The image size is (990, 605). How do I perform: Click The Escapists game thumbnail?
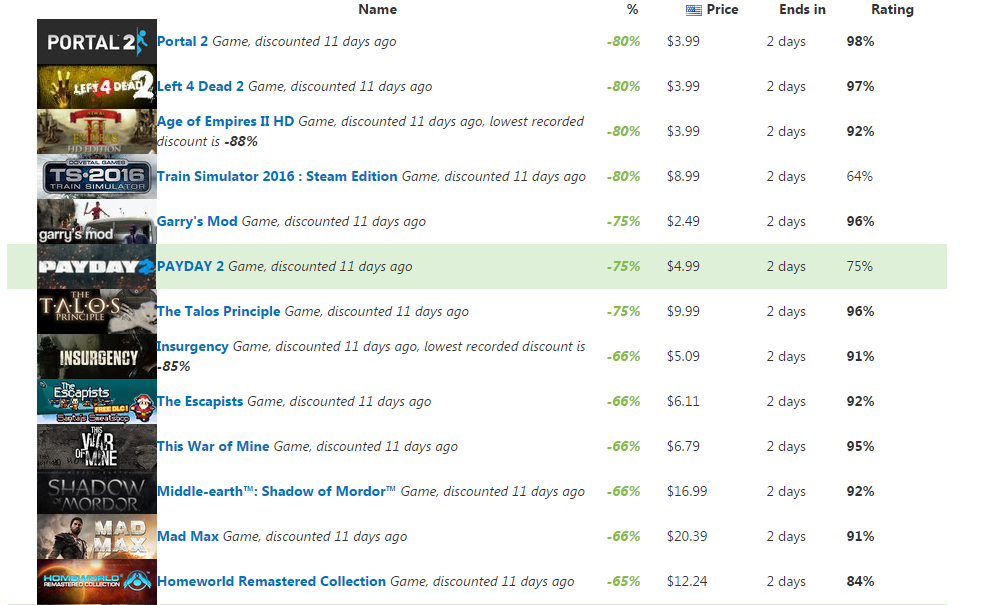click(97, 402)
